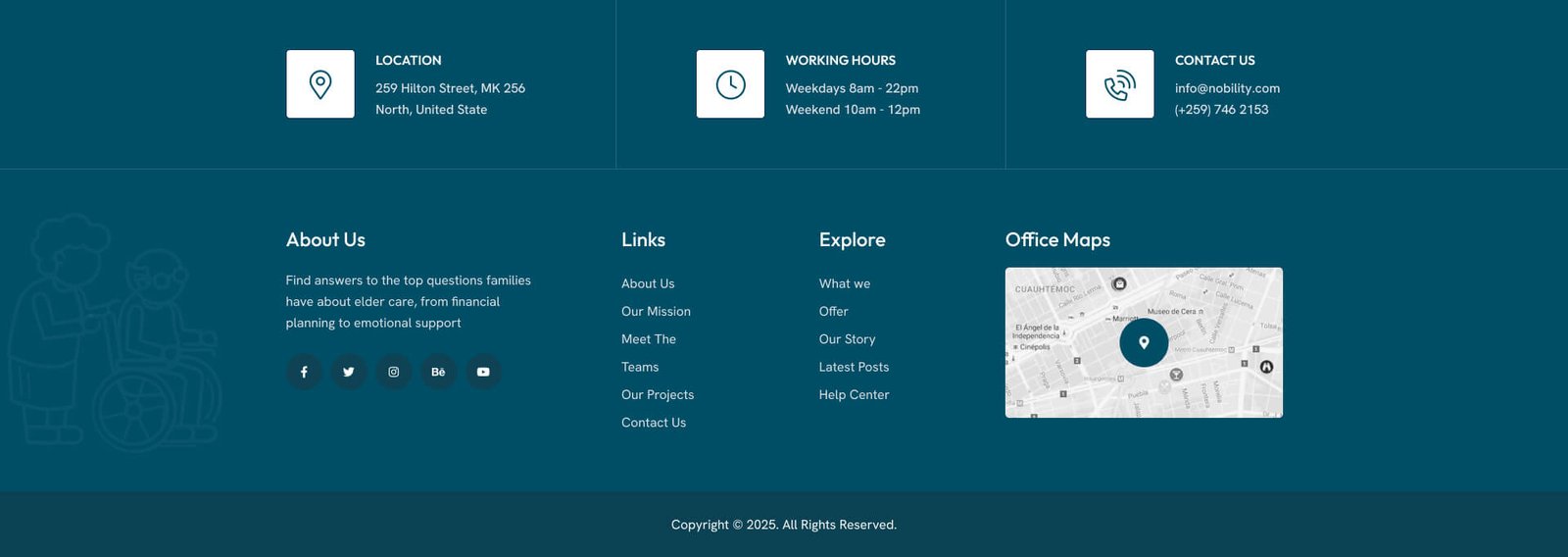
Task: Open the YouTube social icon
Action: point(483,372)
